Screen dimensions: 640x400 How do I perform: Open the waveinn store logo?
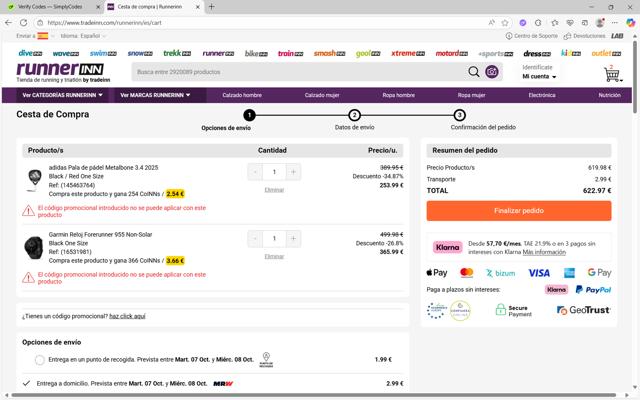point(66,53)
